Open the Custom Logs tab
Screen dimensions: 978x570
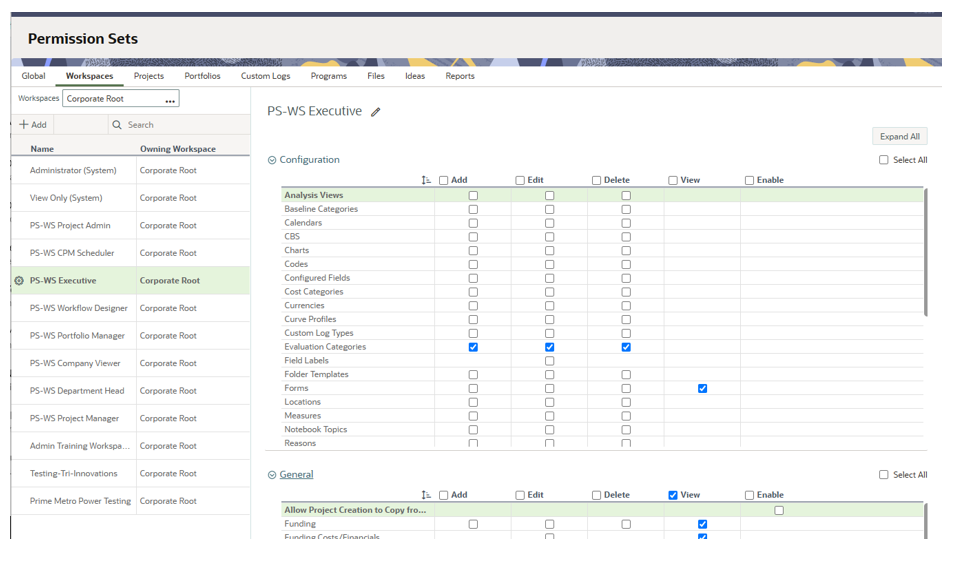(265, 76)
